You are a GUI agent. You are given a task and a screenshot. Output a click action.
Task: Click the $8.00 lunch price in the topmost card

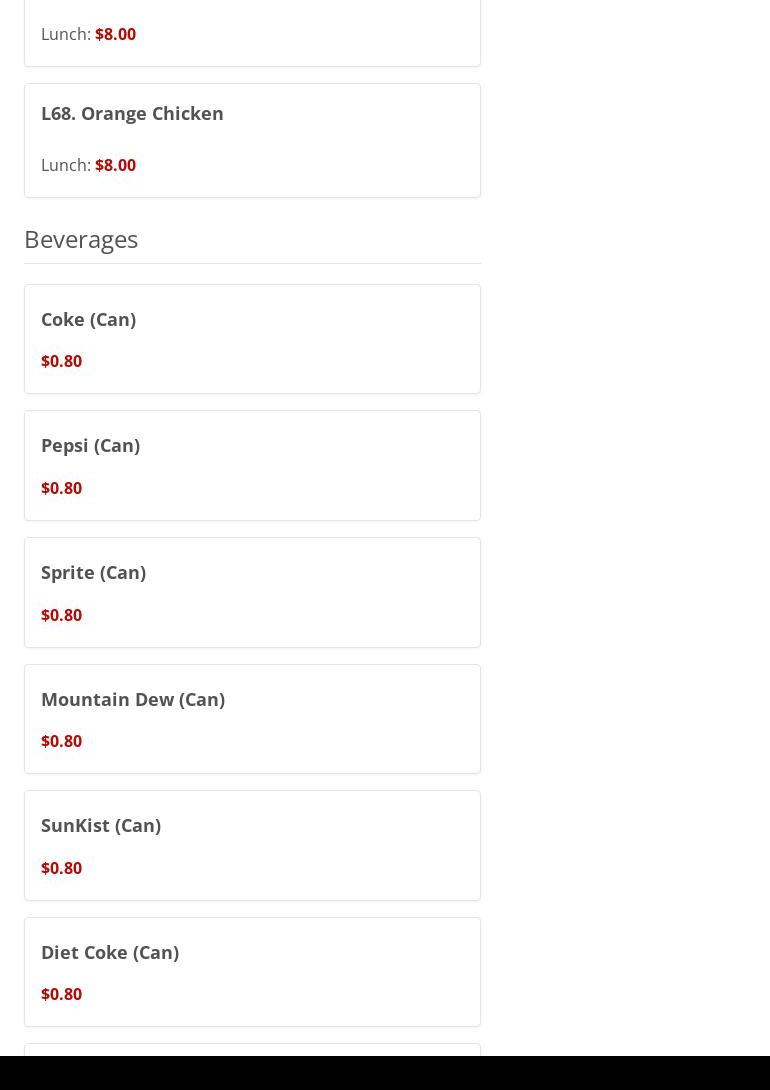[115, 34]
